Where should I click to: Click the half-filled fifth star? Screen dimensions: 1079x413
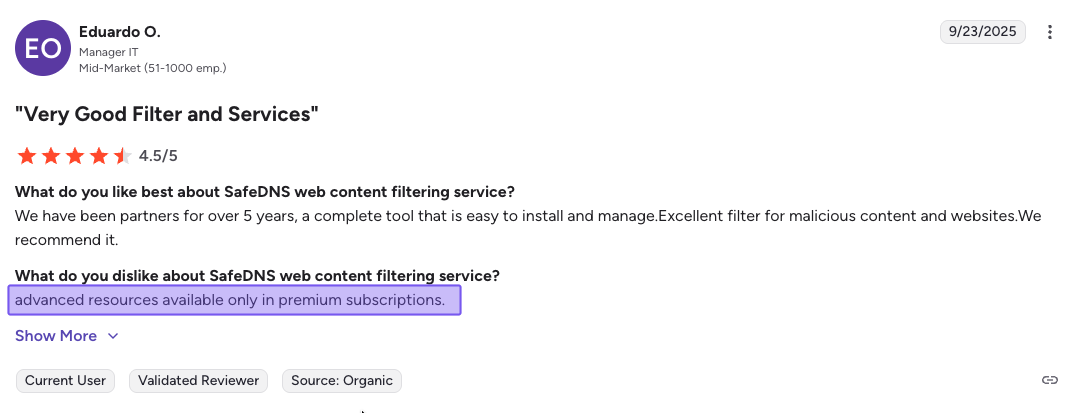point(122,156)
